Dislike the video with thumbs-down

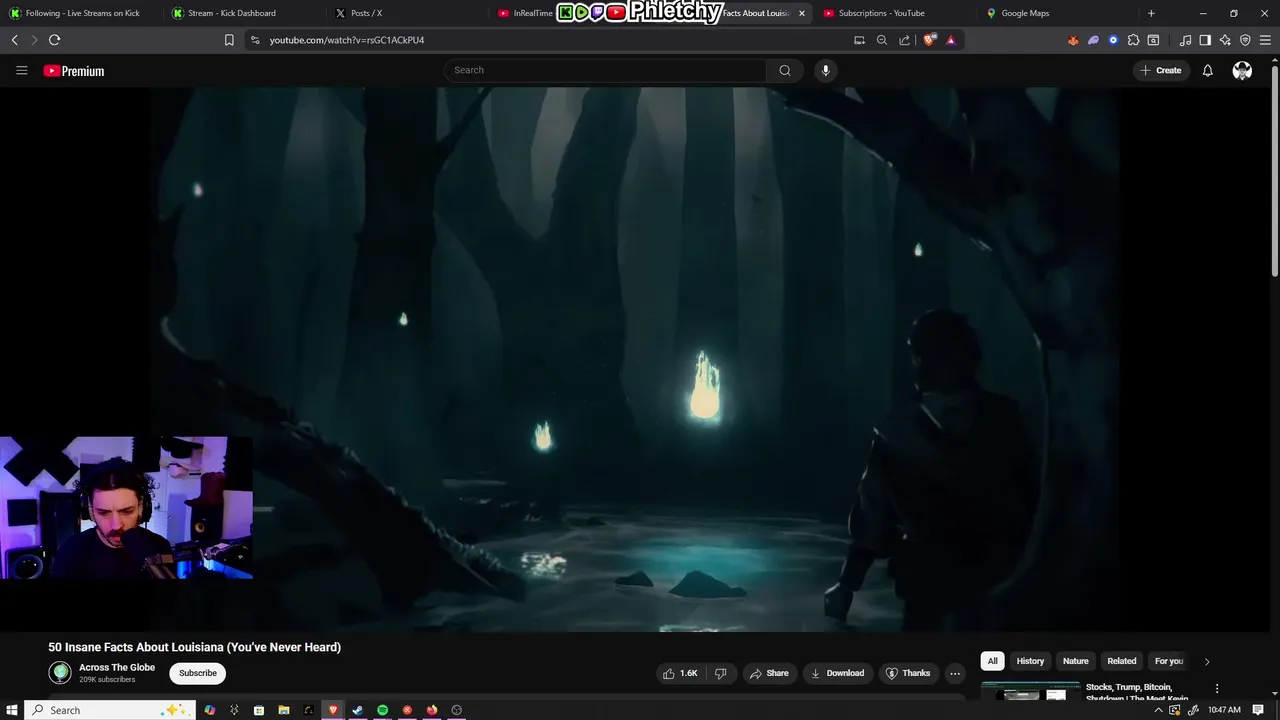(x=720, y=673)
